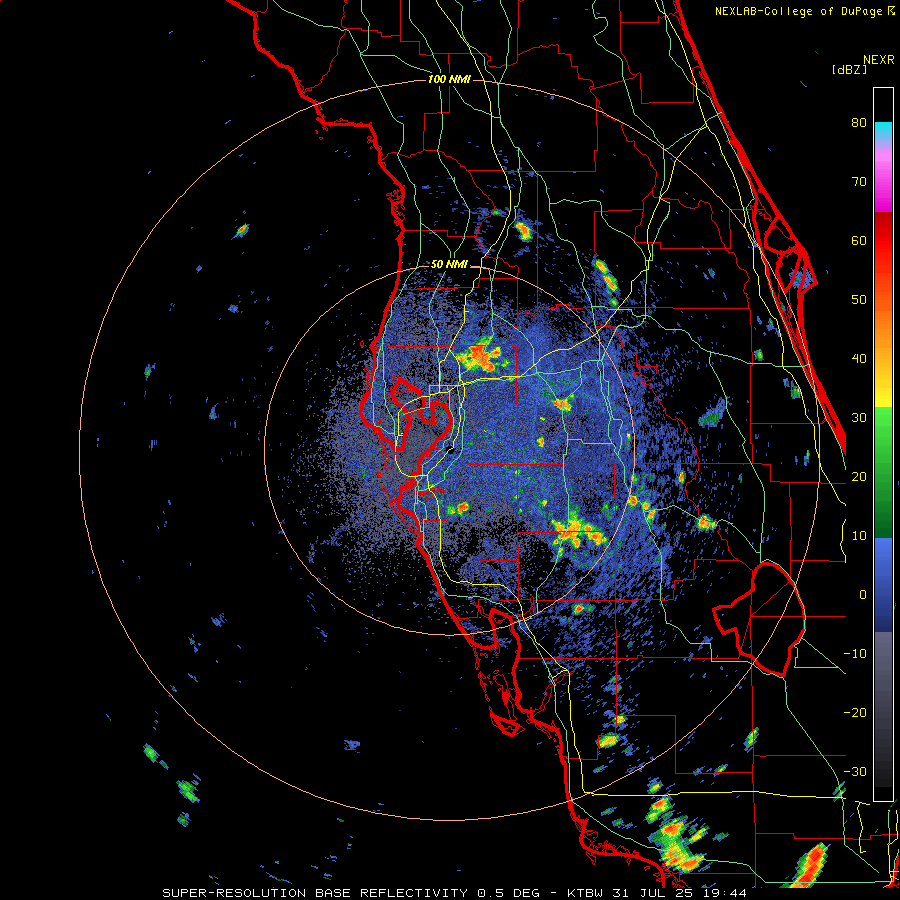This screenshot has width=900, height=900.
Task: Click the [dBZ] units label
Action: [x=849, y=69]
